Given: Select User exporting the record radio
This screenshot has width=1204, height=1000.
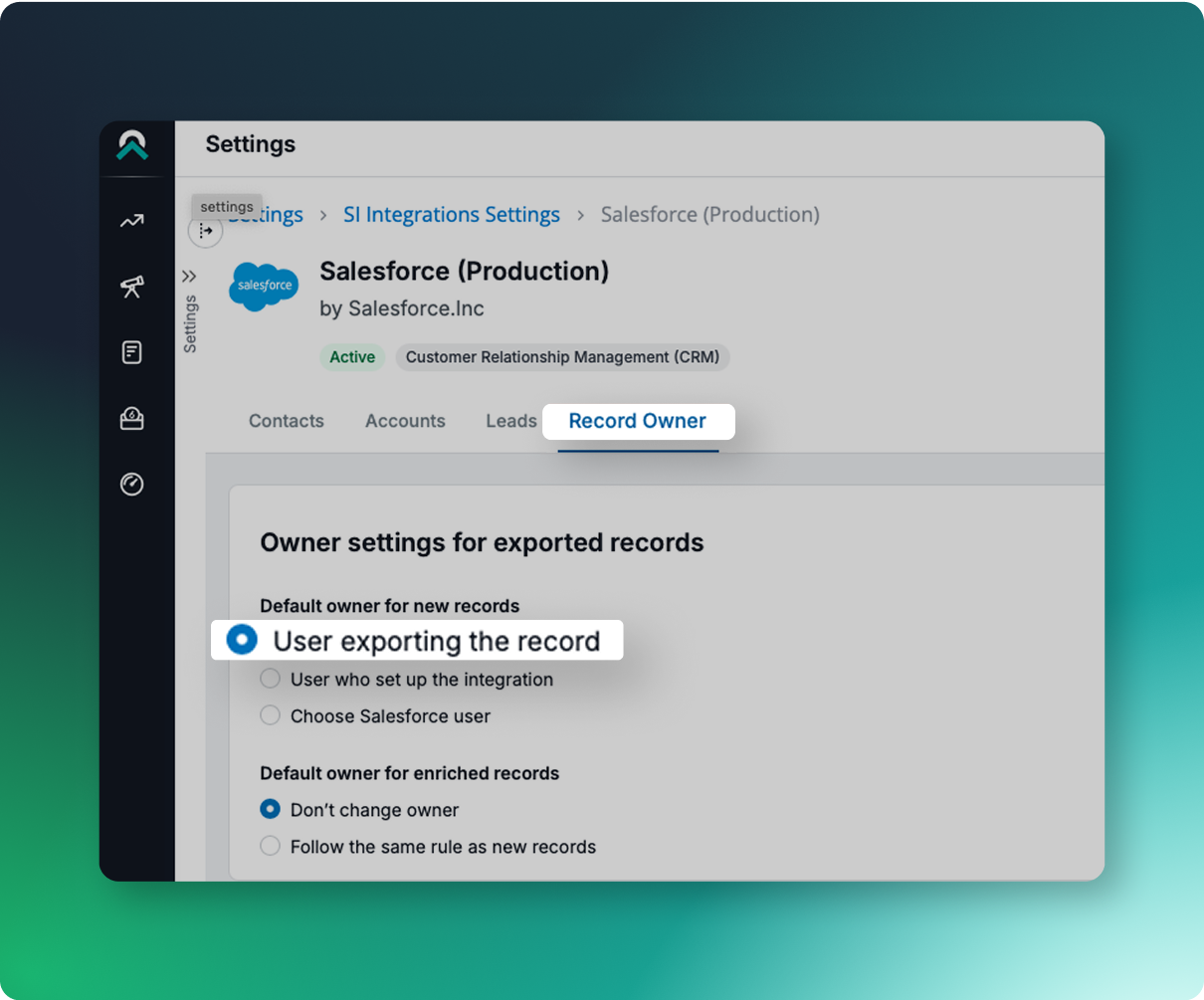Looking at the screenshot, I should coord(242,640).
